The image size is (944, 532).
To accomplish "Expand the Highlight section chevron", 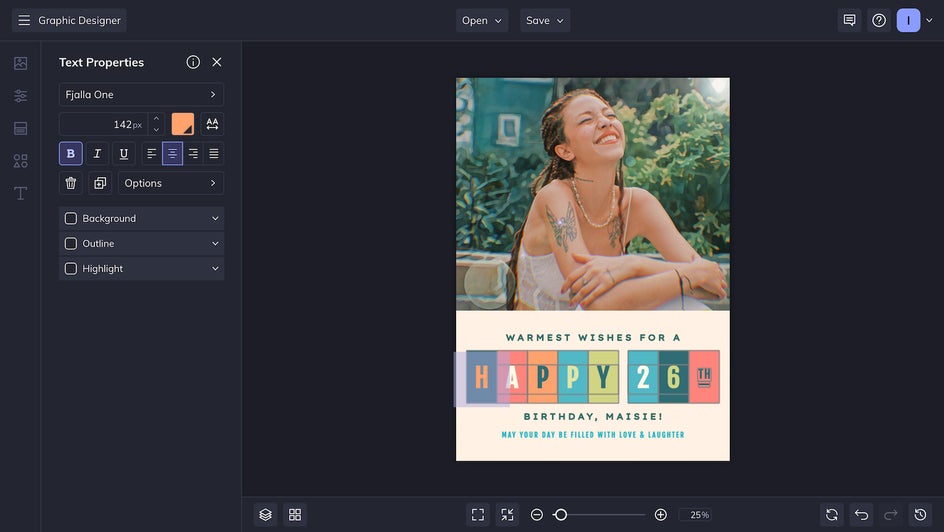I will pos(215,268).
